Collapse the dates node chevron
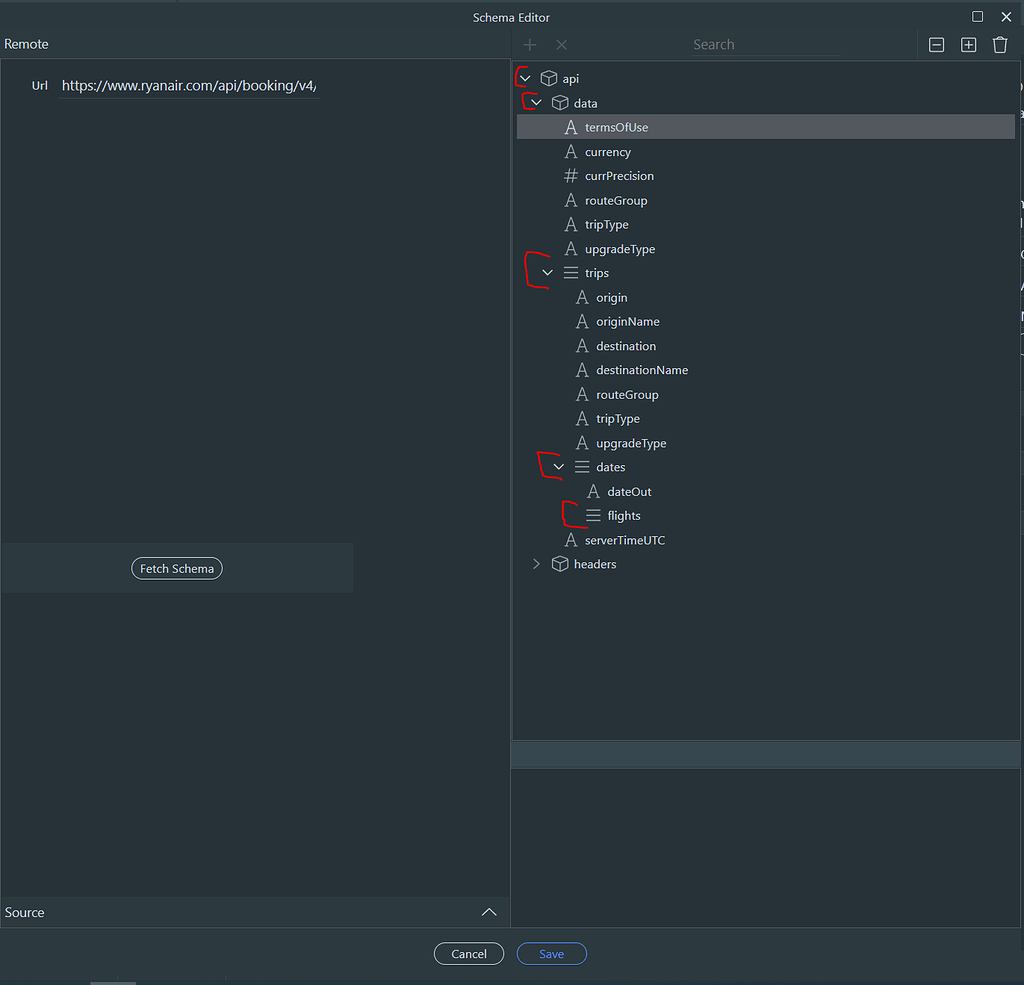The height and width of the screenshot is (985, 1024). click(x=558, y=466)
